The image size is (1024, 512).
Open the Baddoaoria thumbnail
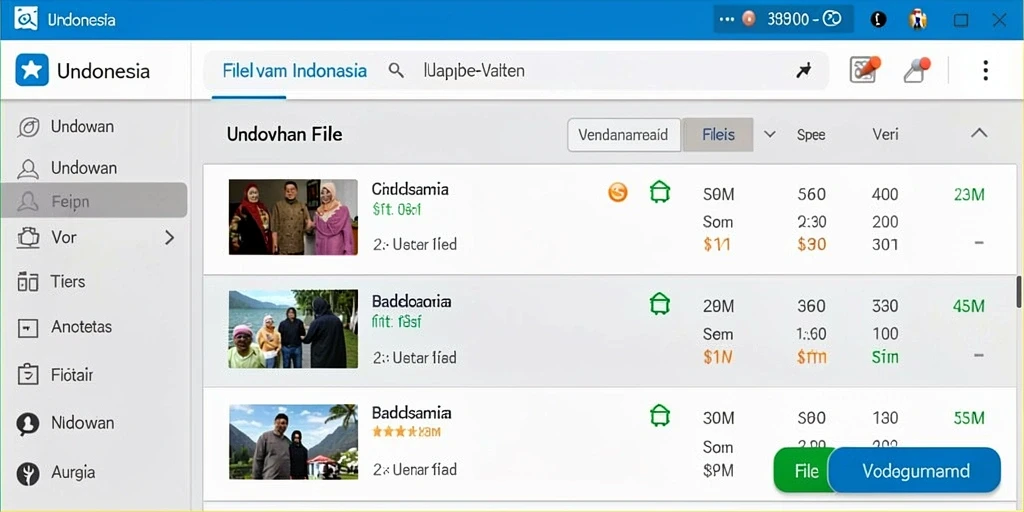pos(293,328)
